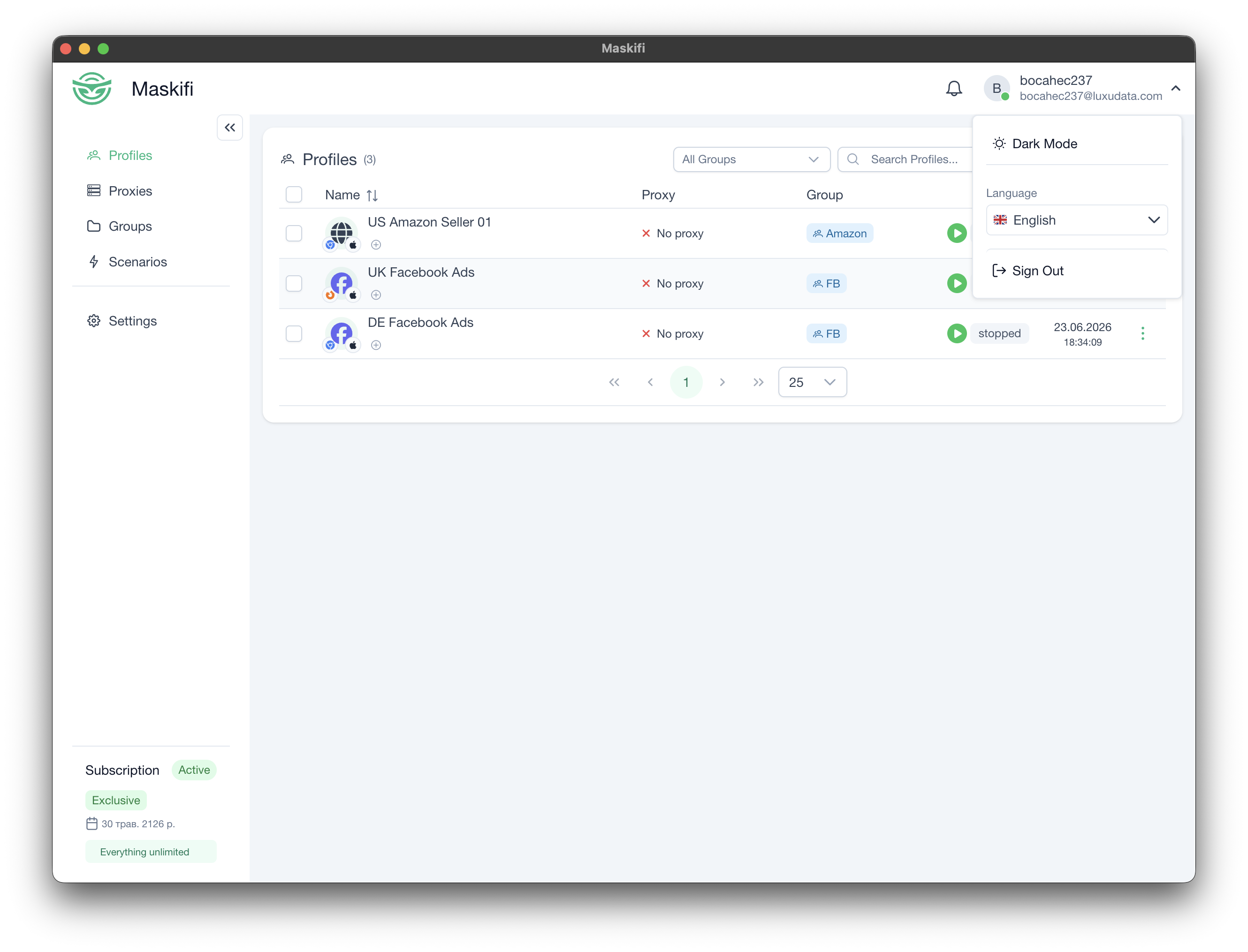The height and width of the screenshot is (952, 1248).
Task: Toggle the select-all profiles checkbox
Action: coord(294,194)
